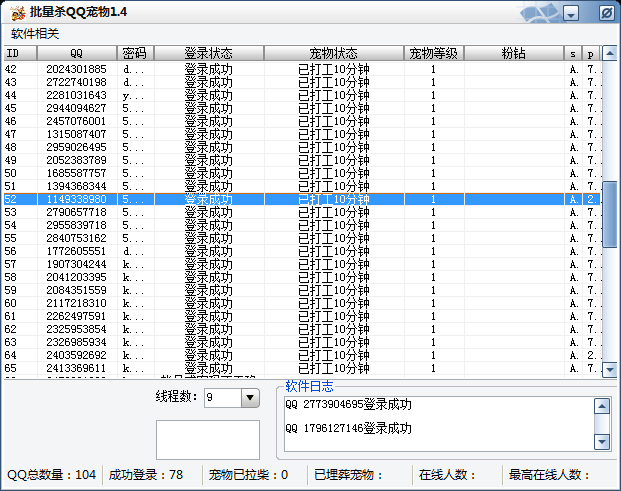Viewport: 621px width, 491px height.
Task: Select row with QQ 2281031643
Action: 302,95
